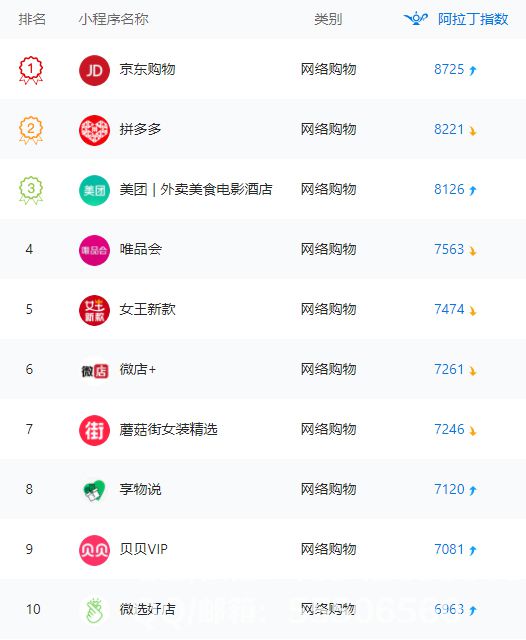Click the green heart 享物说 icon
Image resolution: width=526 pixels, height=640 pixels.
click(94, 490)
